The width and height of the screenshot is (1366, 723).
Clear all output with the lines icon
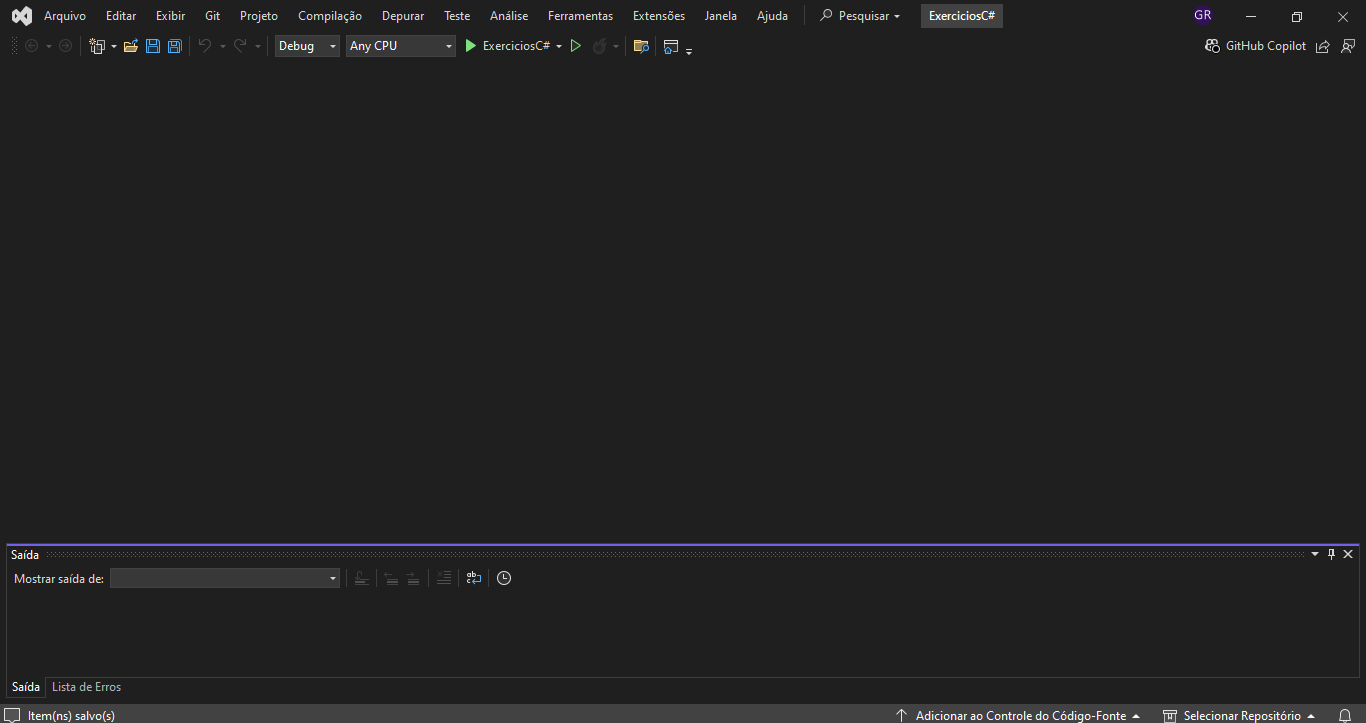tap(444, 578)
